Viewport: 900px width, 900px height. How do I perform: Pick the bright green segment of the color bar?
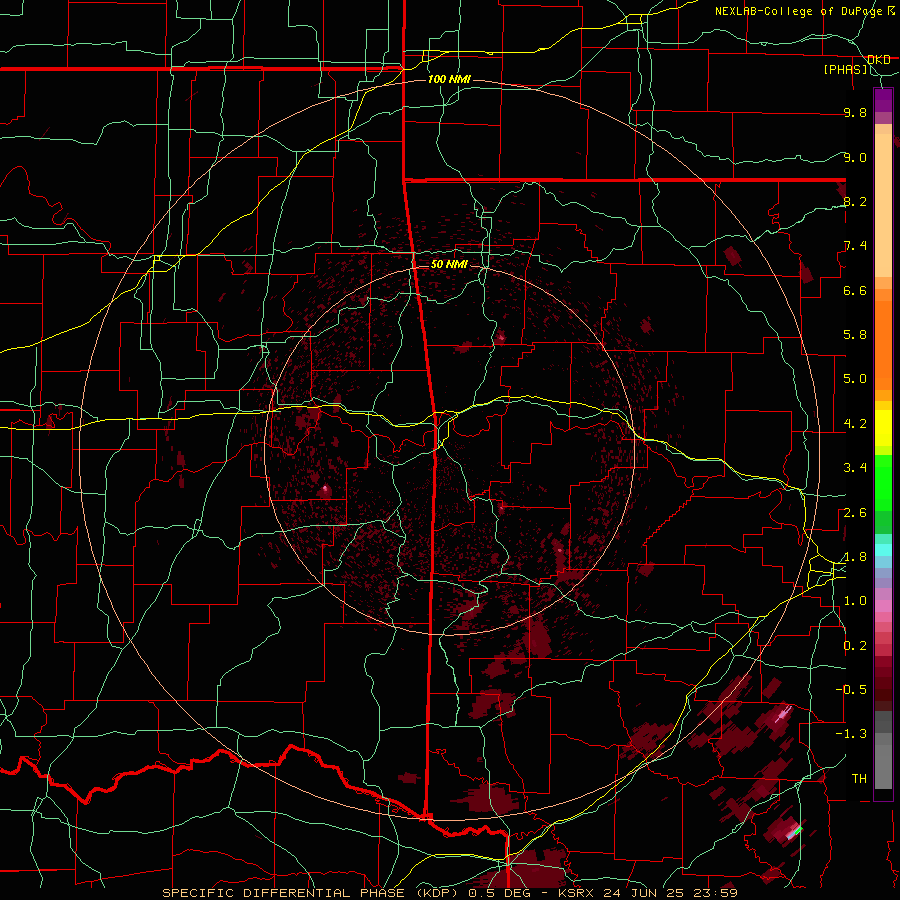click(883, 485)
